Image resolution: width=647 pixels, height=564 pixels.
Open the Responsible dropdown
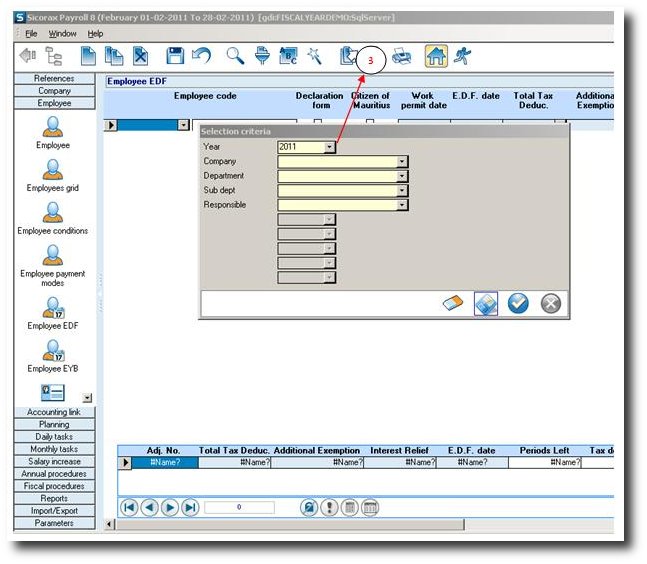click(x=402, y=205)
